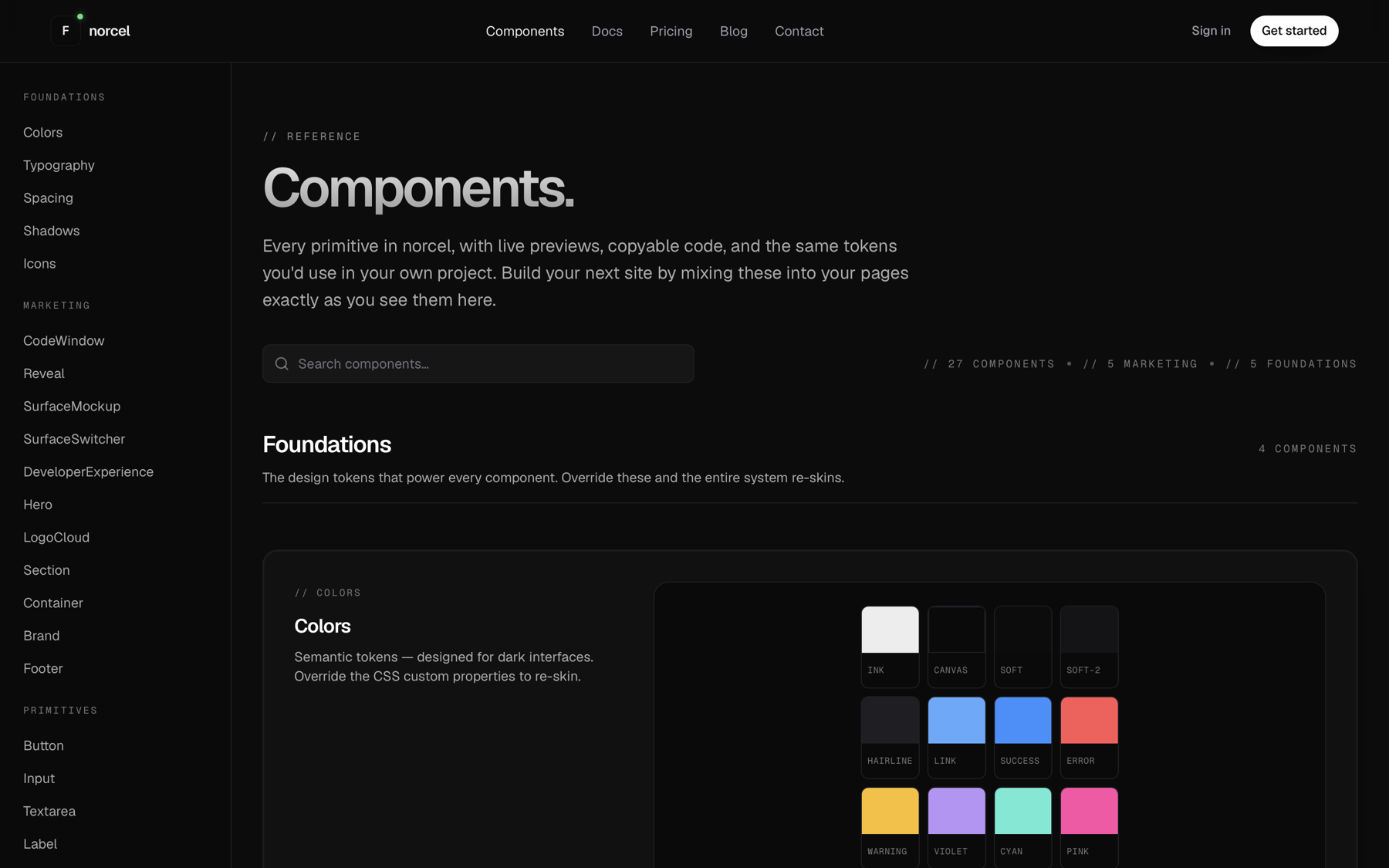The height and width of the screenshot is (868, 1389).
Task: Click the Sign in link
Action: click(1211, 31)
